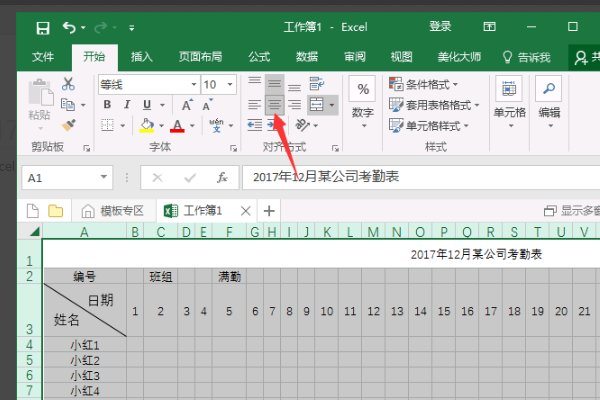The width and height of the screenshot is (600, 400).
Task: Switch to the 插入 ribbon tab
Action: (142, 57)
